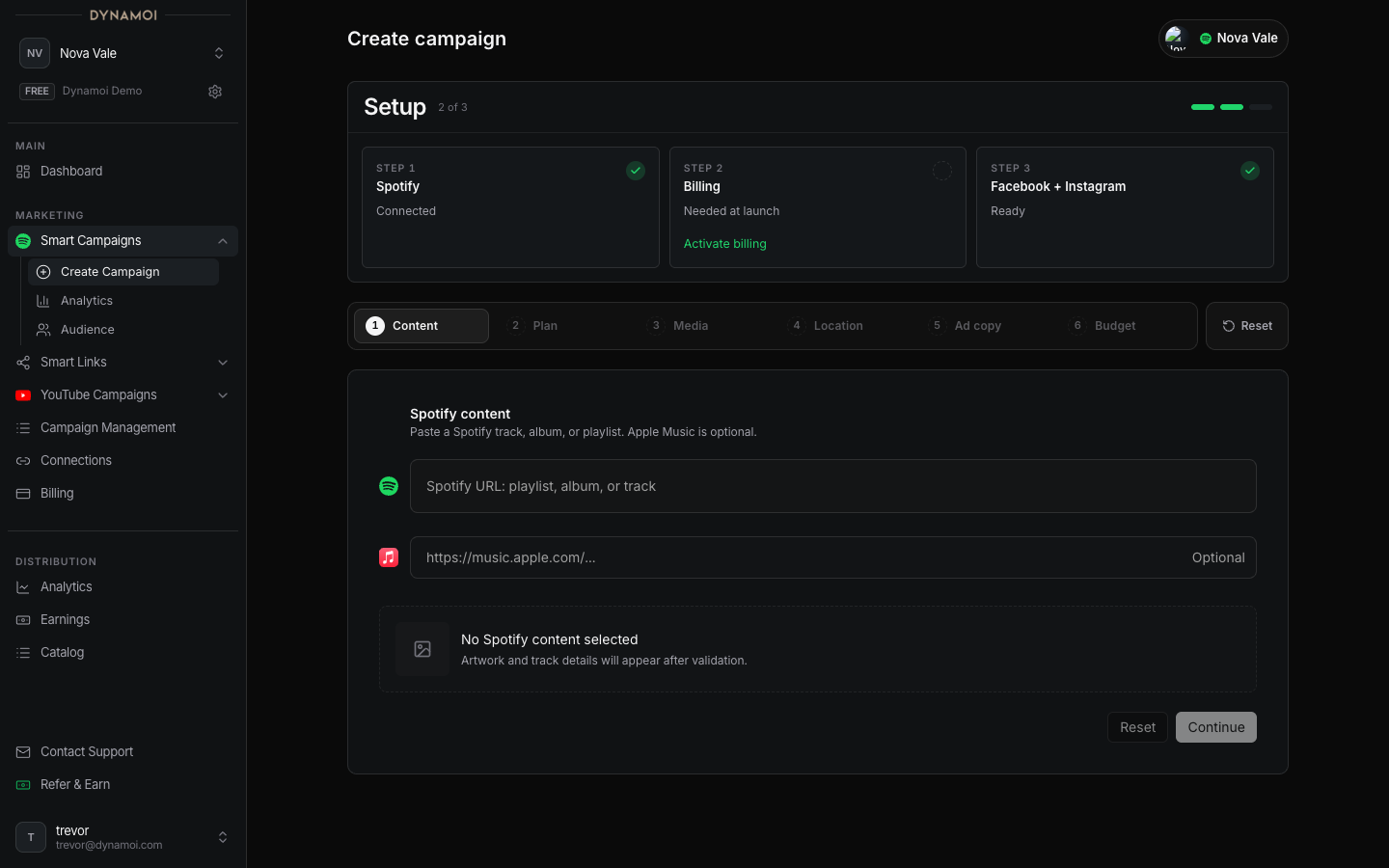Open Refer & Earn
1389x868 pixels.
(x=123, y=785)
